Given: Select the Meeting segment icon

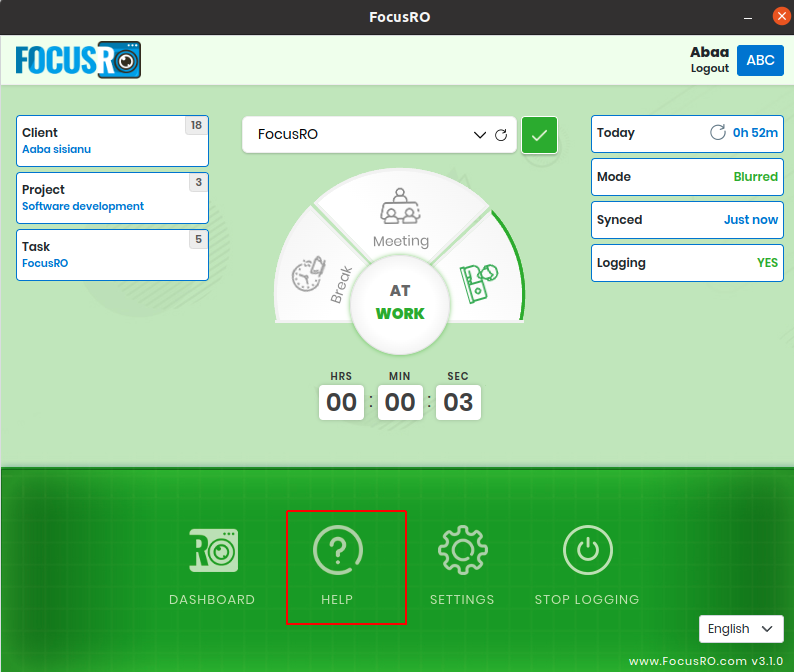Looking at the screenshot, I should (401, 206).
